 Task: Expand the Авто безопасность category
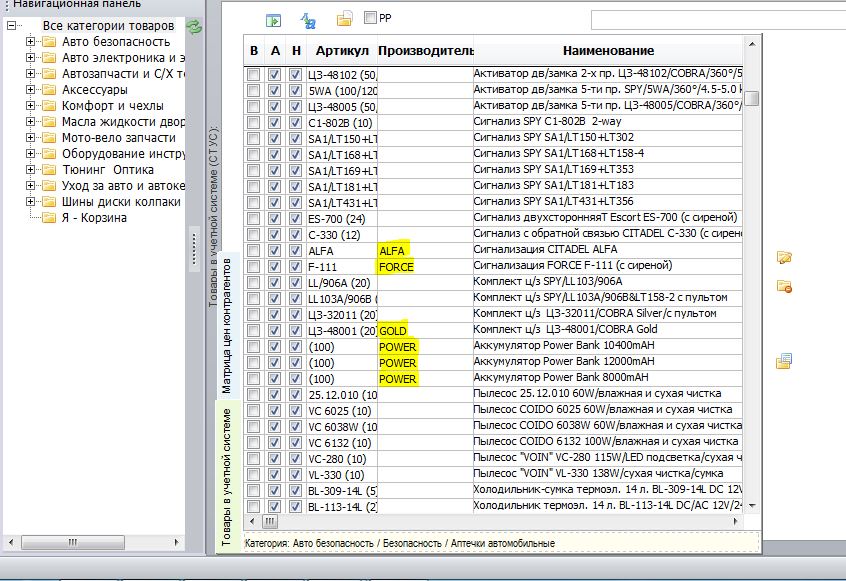(x=30, y=42)
